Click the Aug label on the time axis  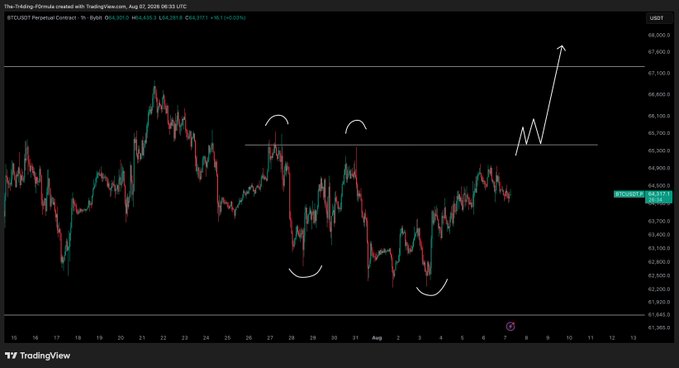[x=377, y=338]
